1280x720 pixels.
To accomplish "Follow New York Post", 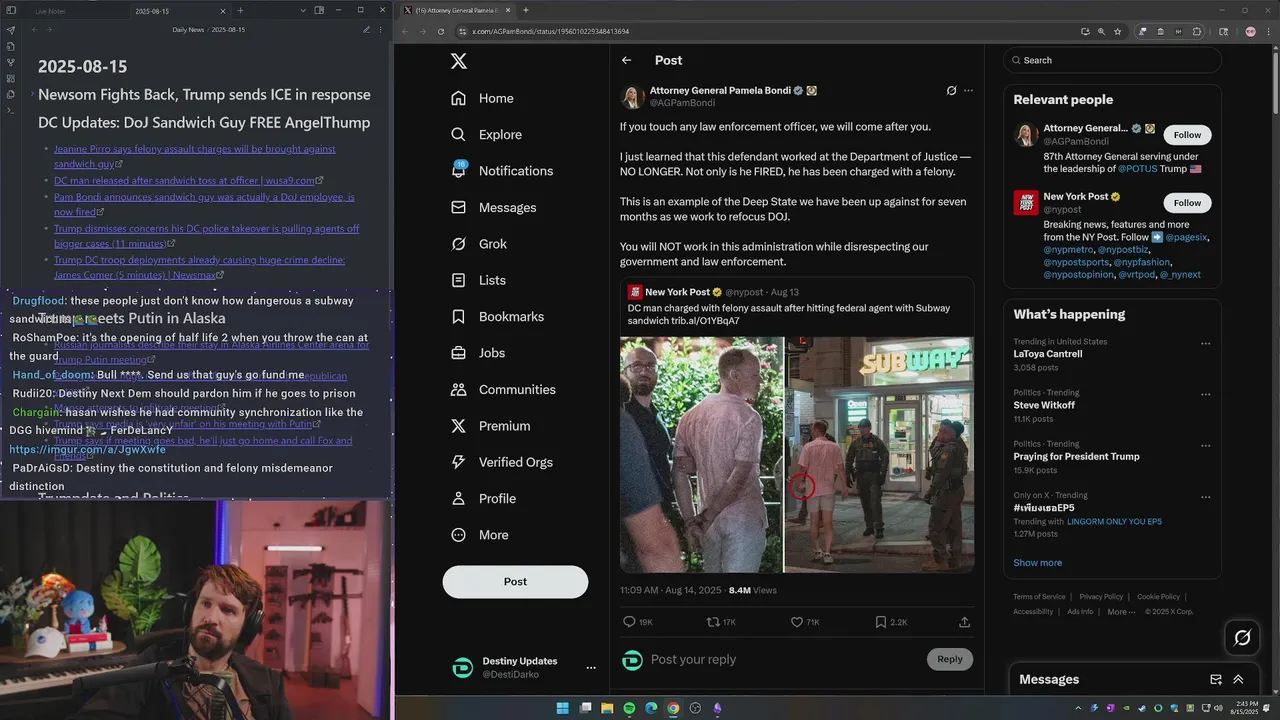I will coord(1187,203).
